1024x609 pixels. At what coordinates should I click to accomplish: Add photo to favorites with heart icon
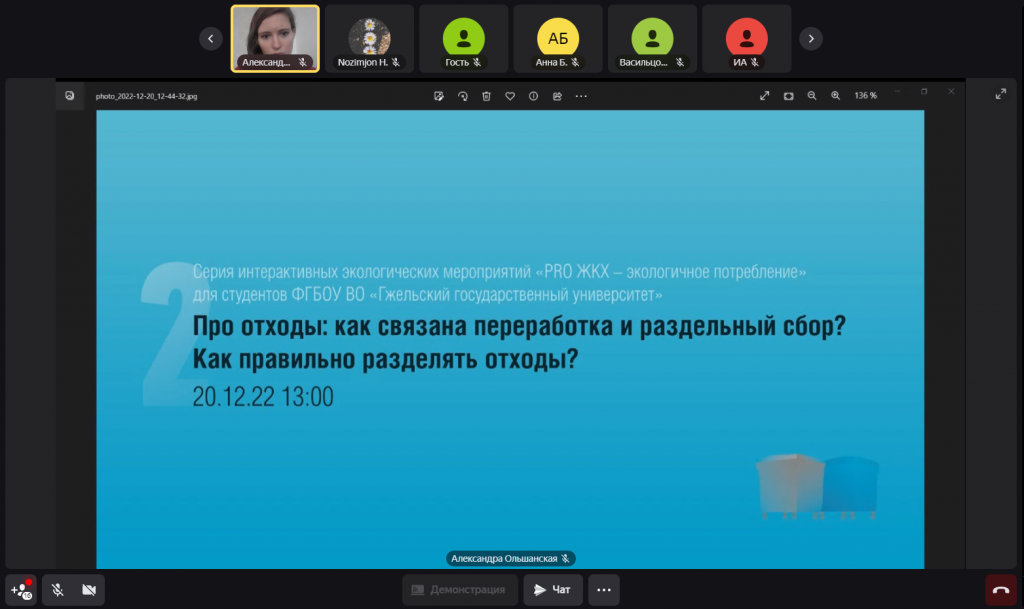click(x=510, y=96)
